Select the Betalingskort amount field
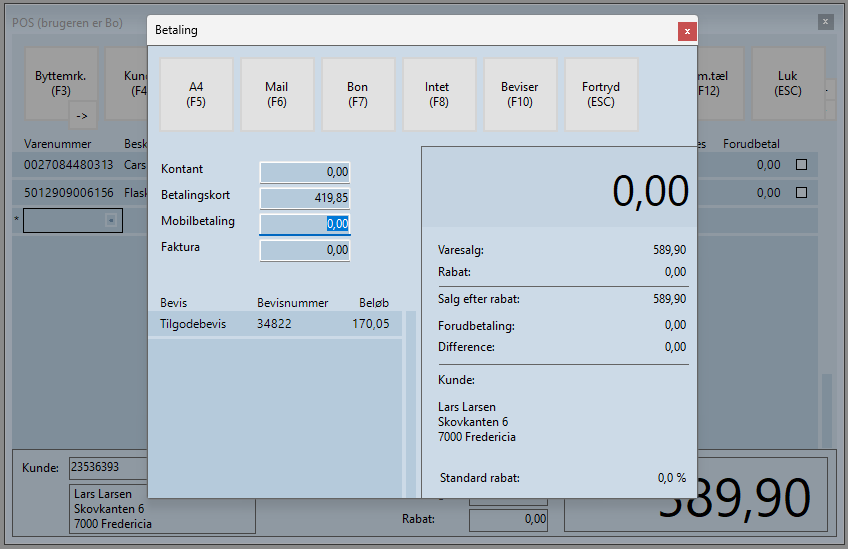The image size is (848, 549). click(x=305, y=198)
